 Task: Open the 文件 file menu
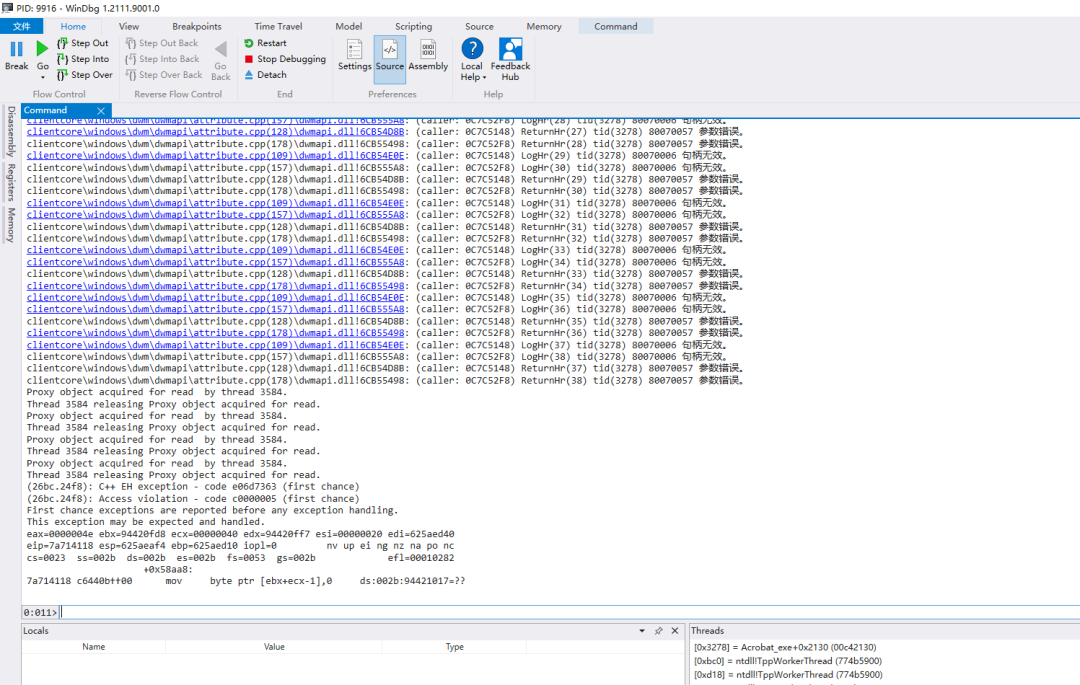(21, 26)
